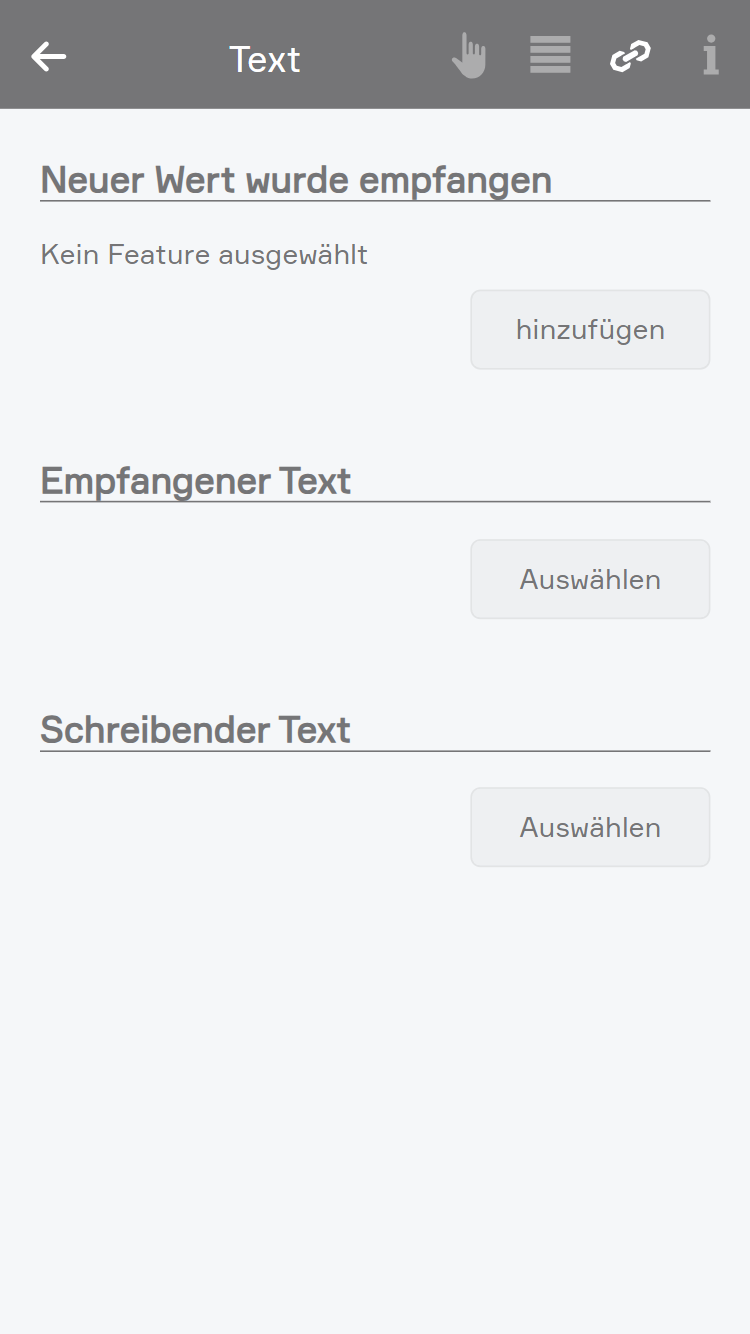This screenshot has height=1334, width=750.
Task: Add a feature for new value received
Action: tap(590, 330)
